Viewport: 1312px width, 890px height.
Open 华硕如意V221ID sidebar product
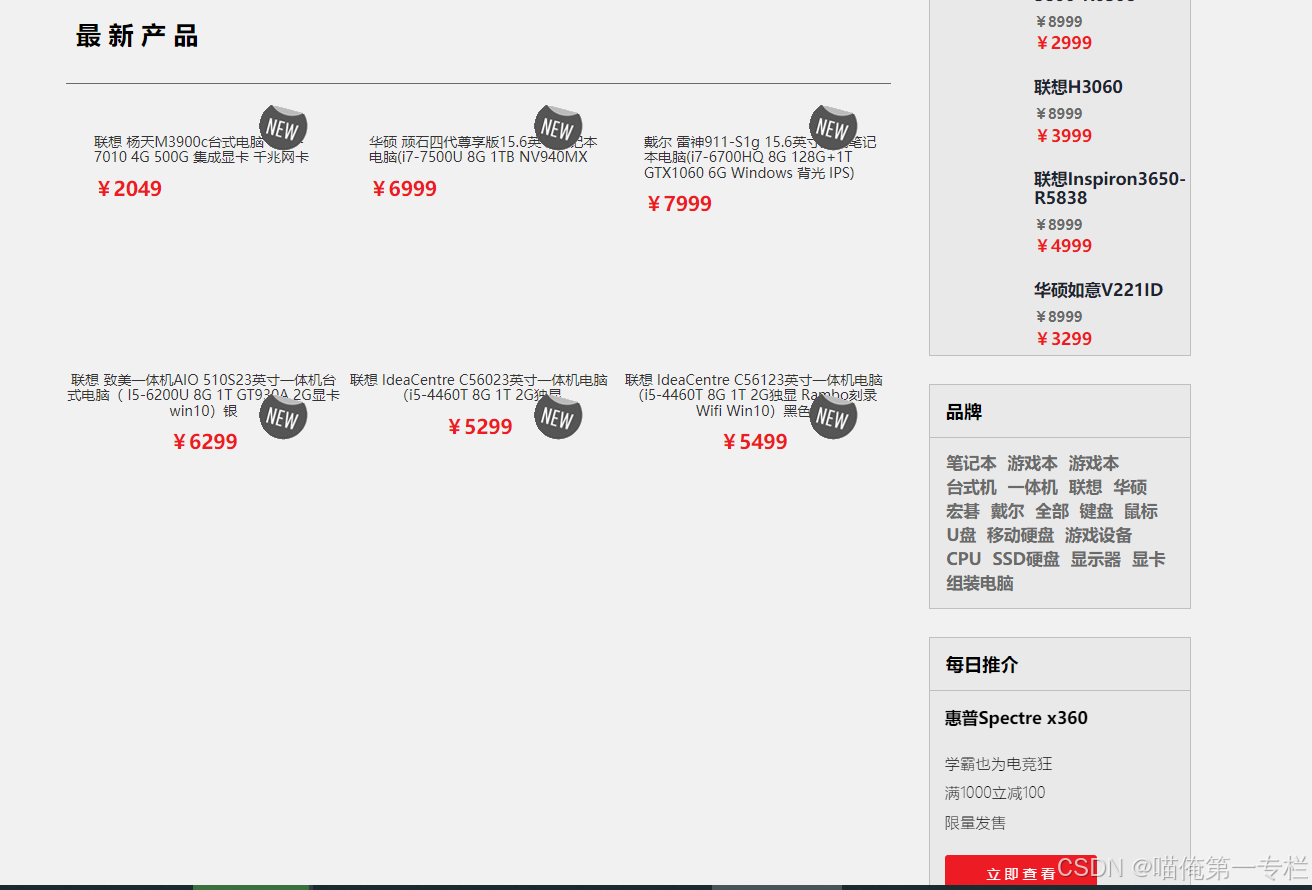point(1098,290)
